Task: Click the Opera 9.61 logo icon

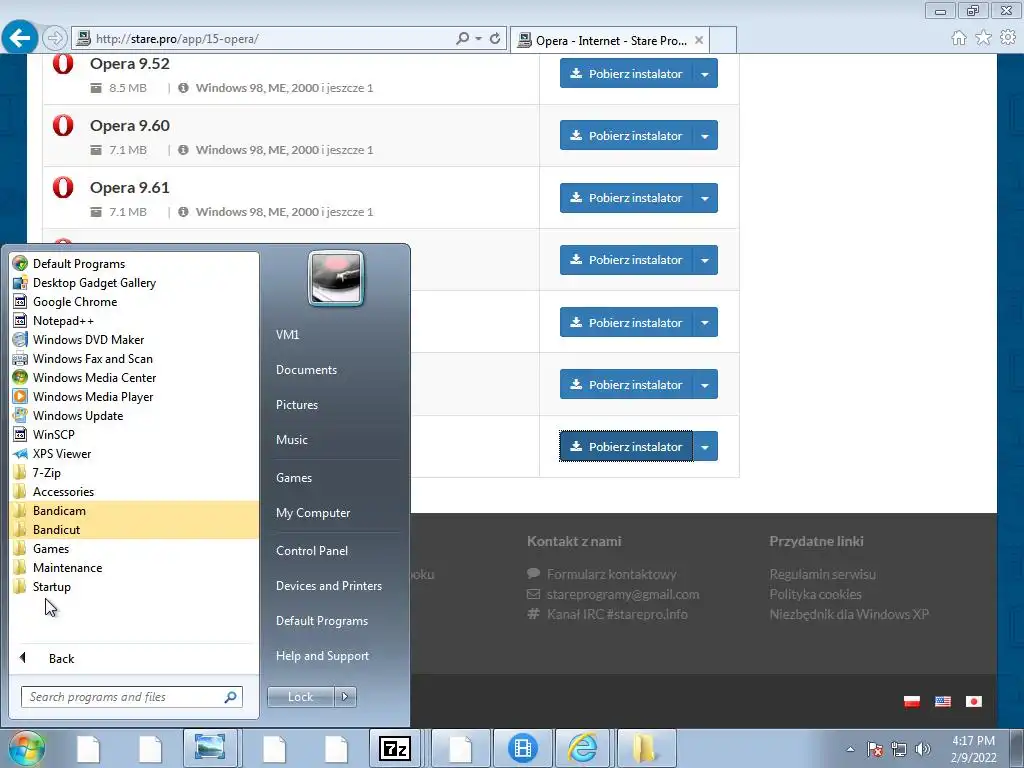Action: [x=63, y=187]
